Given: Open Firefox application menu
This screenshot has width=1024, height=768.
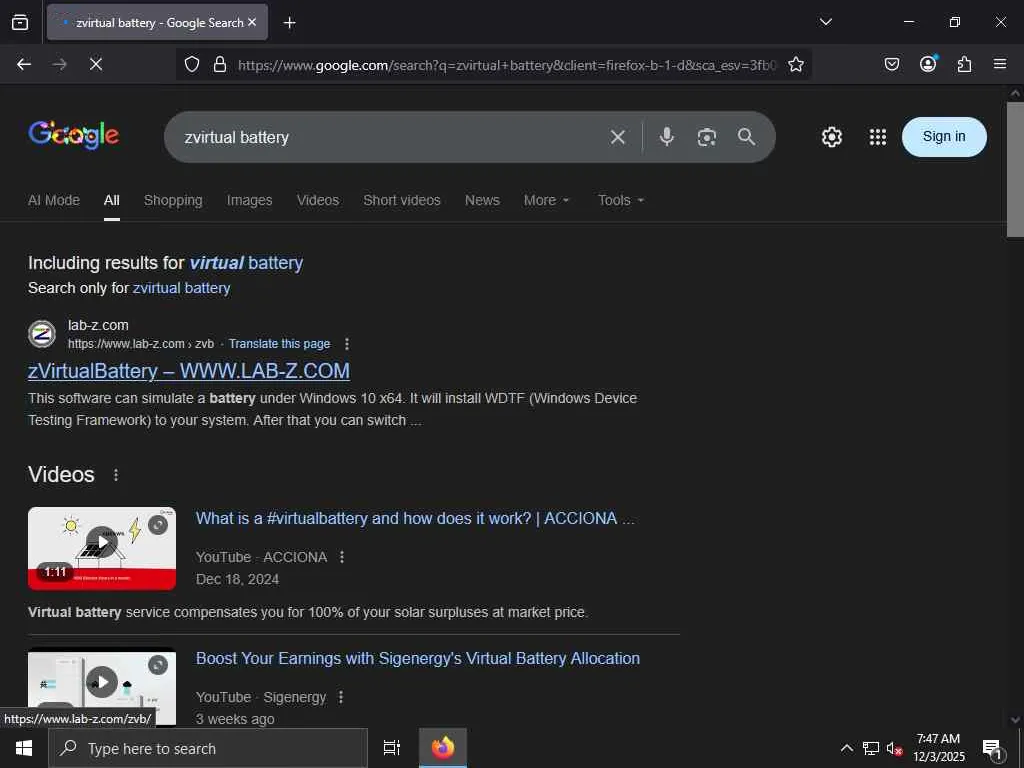Looking at the screenshot, I should click(1000, 64).
